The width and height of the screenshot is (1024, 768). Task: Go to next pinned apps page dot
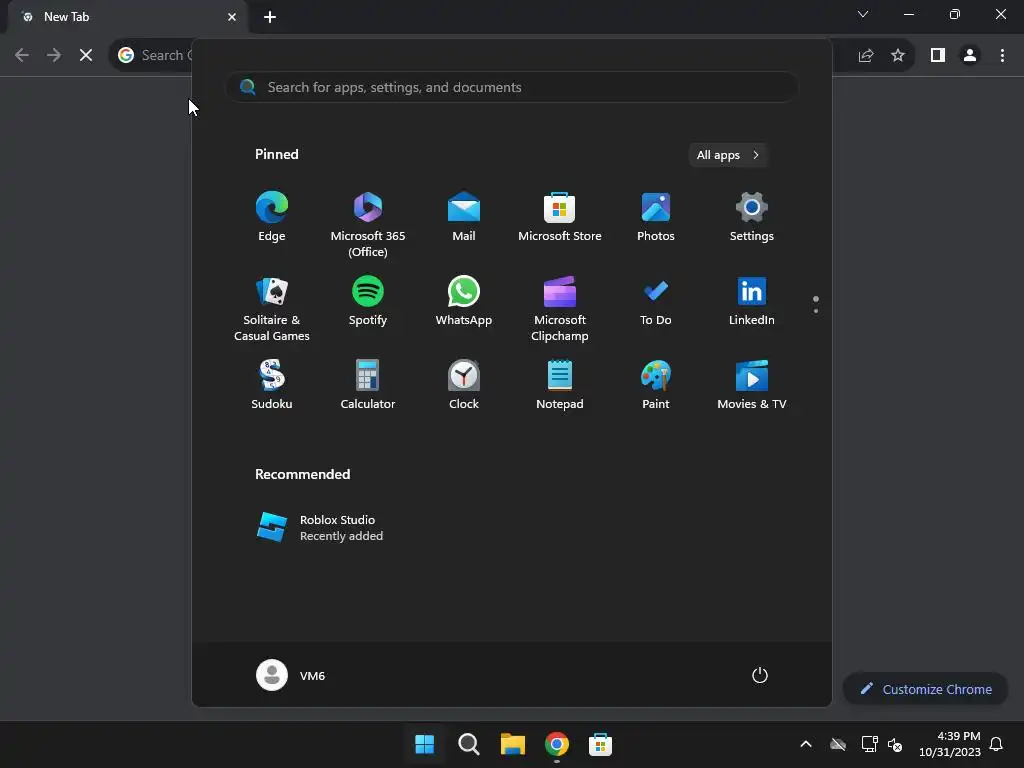click(816, 311)
